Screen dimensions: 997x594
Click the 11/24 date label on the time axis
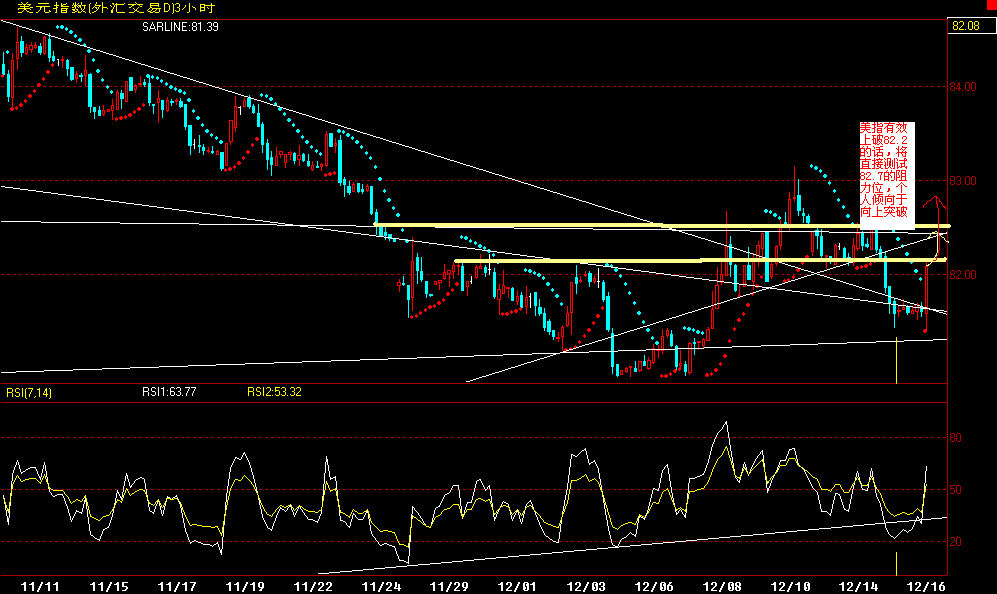(x=381, y=586)
